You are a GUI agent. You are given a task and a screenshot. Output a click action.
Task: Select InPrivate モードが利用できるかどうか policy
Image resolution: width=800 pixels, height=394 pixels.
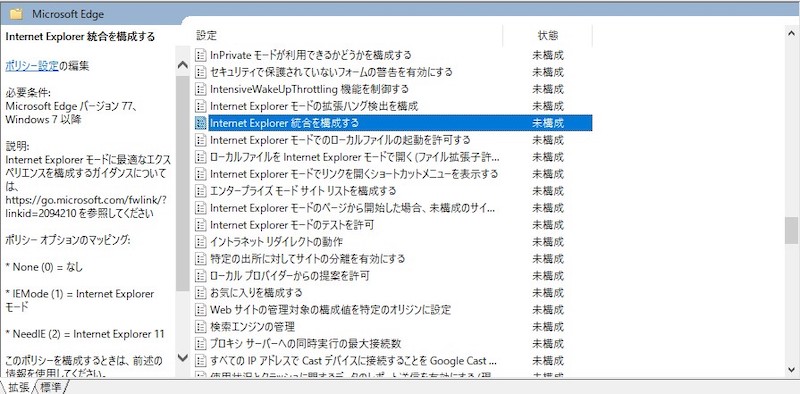(311, 55)
